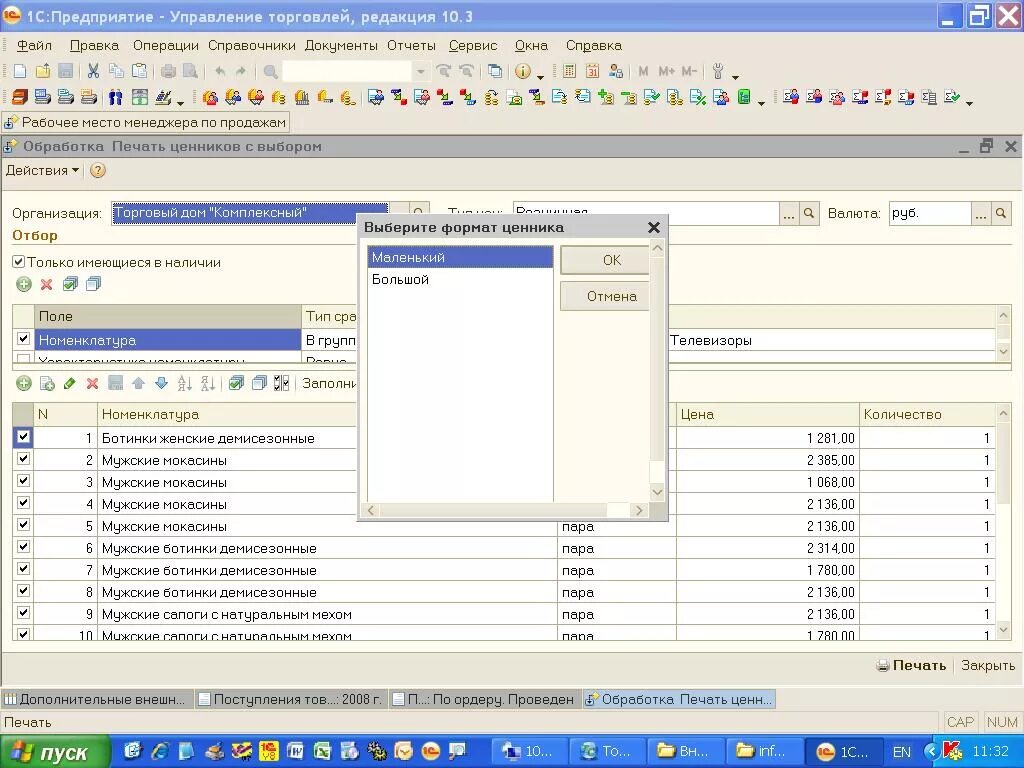1024x768 pixels.
Task: Uncheck row 1 Ботинки женские демисезонные
Action: pyautogui.click(x=24, y=437)
